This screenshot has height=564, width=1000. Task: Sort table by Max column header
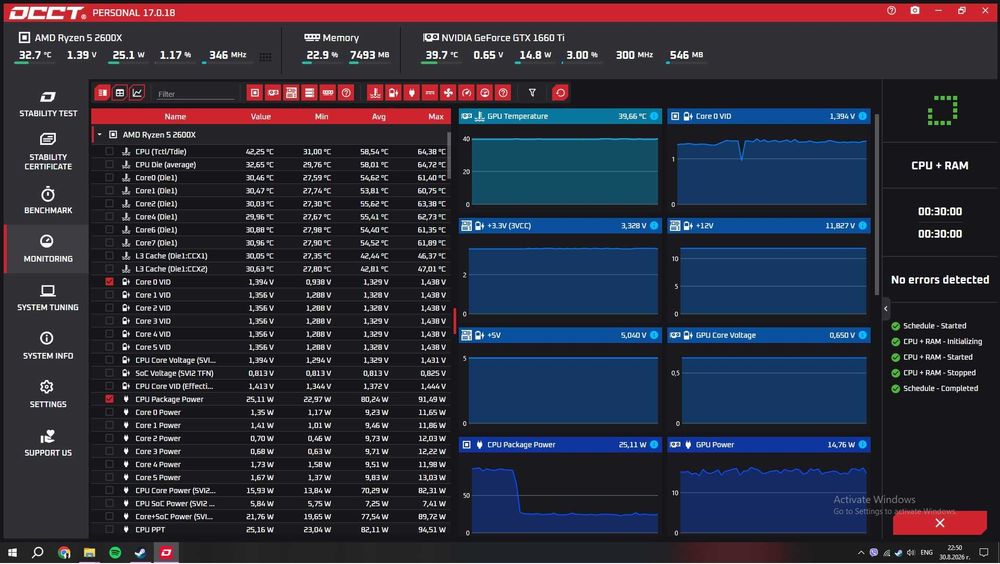tap(436, 117)
